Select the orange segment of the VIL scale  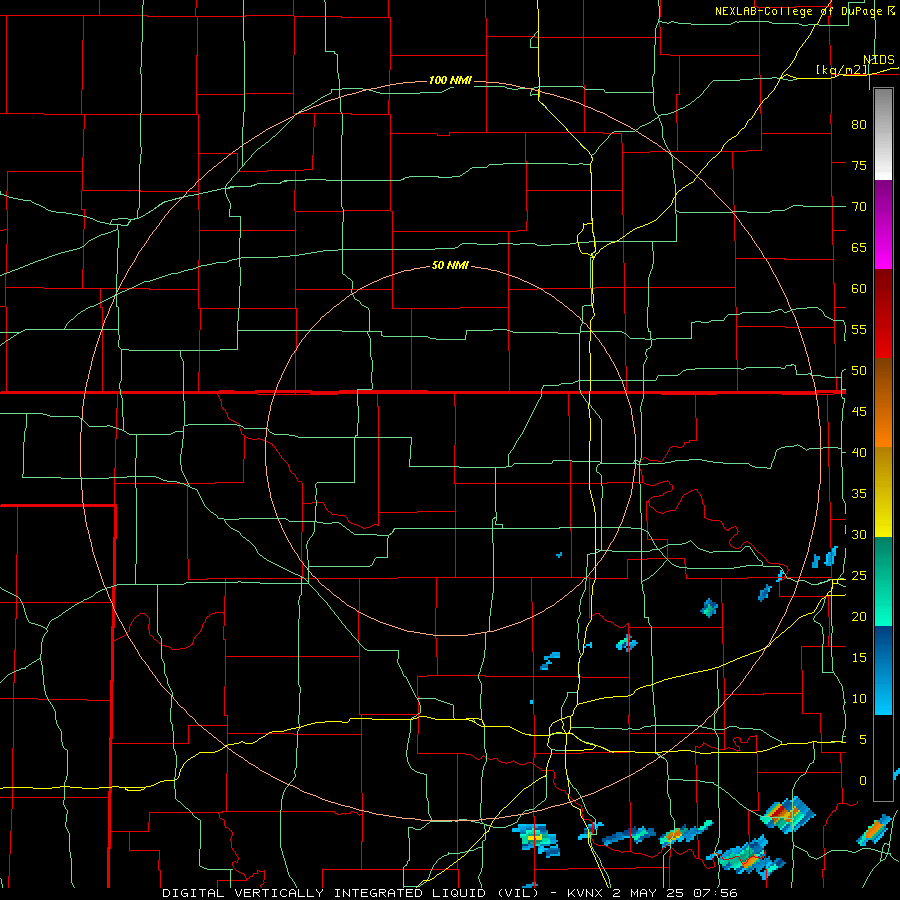click(x=883, y=425)
